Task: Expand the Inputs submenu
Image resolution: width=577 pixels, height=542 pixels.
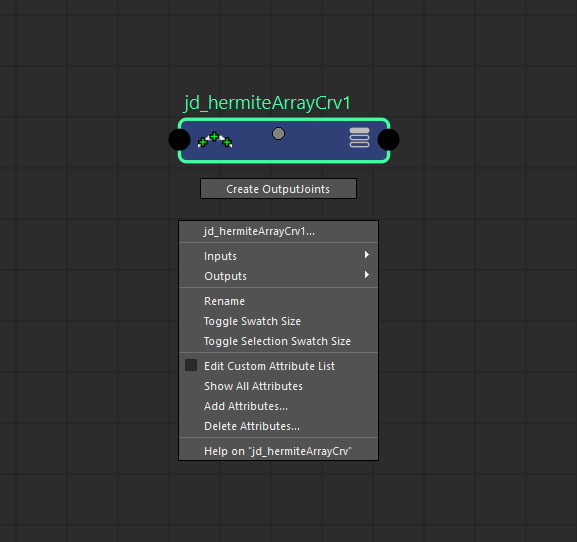Action: click(278, 256)
